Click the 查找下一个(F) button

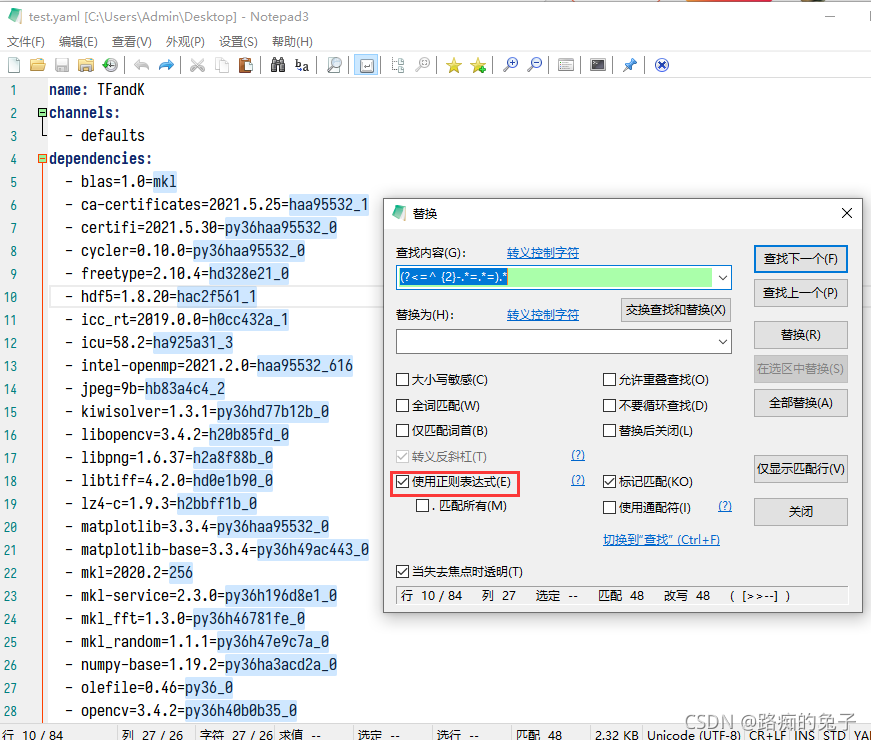click(800, 259)
